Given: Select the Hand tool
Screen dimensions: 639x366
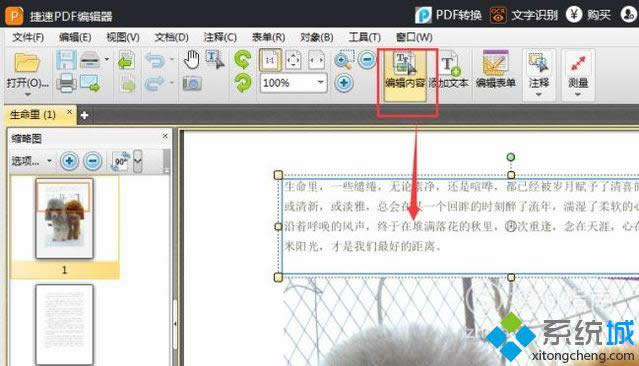Looking at the screenshot, I should pyautogui.click(x=191, y=60).
